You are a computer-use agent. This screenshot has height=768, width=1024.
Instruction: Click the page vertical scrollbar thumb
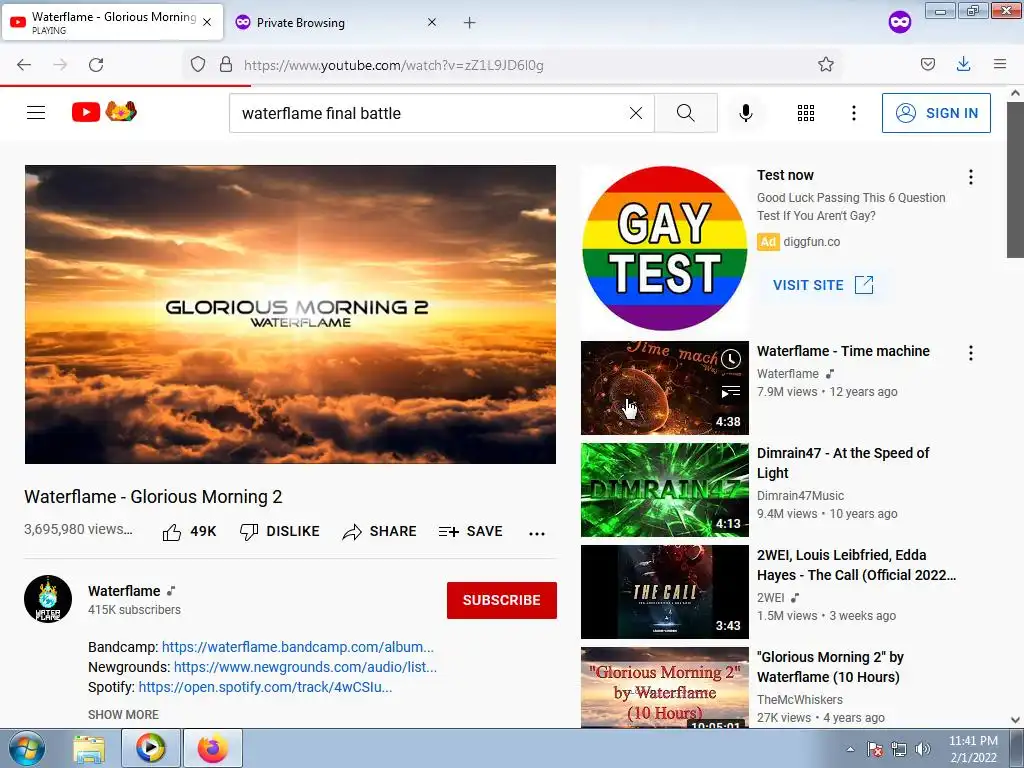click(1016, 180)
